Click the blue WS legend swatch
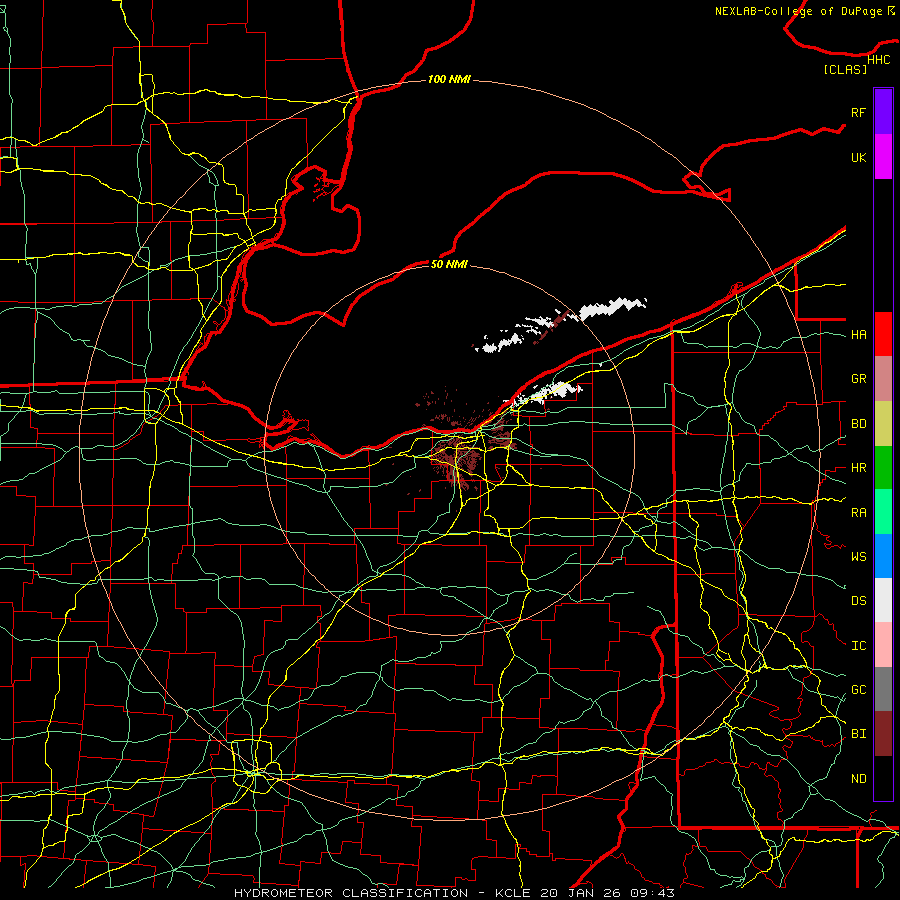 883,556
